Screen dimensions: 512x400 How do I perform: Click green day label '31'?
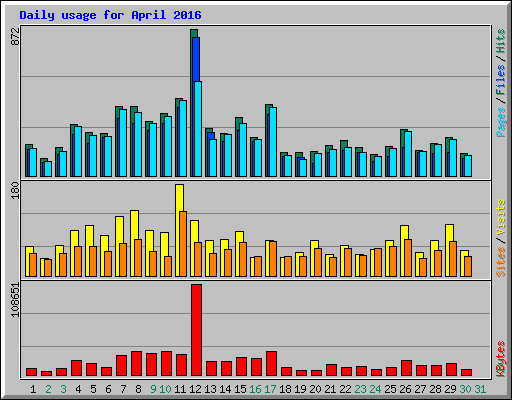point(480,389)
